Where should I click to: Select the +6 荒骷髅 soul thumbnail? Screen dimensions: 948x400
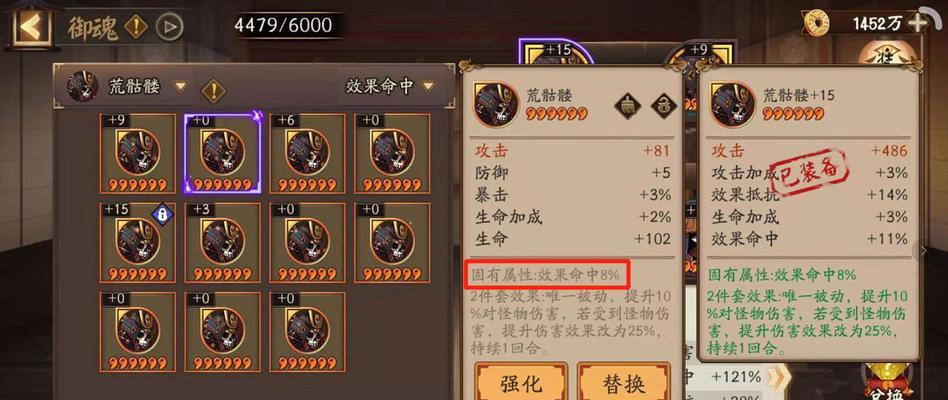point(307,153)
